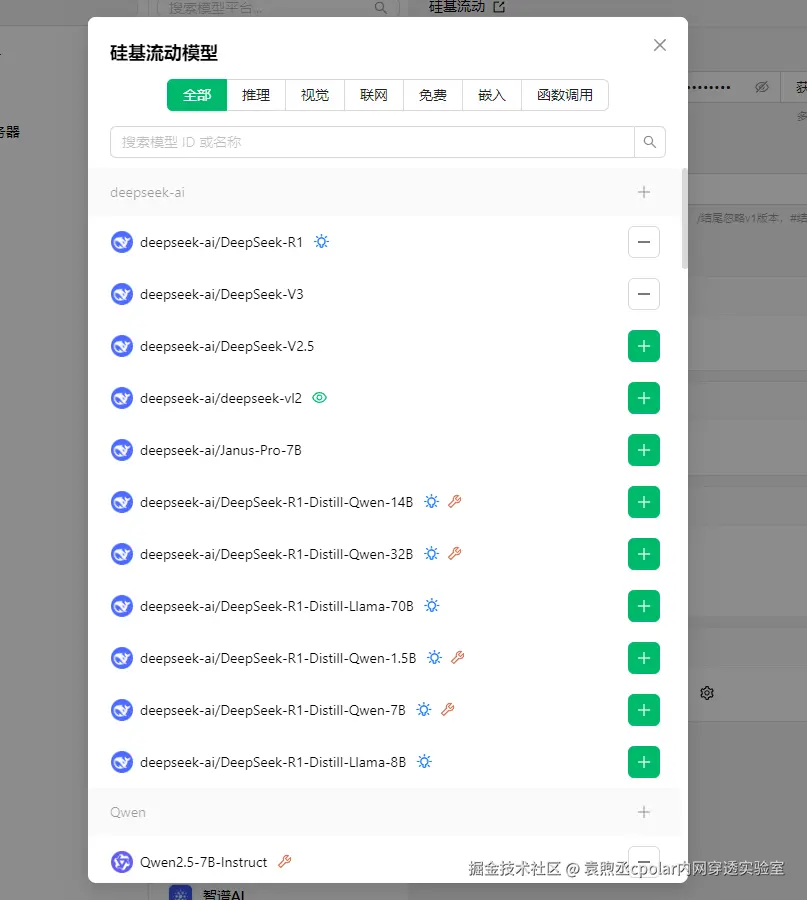The image size is (807, 900).
Task: Add all models in deepseek-ai group
Action: point(643,192)
